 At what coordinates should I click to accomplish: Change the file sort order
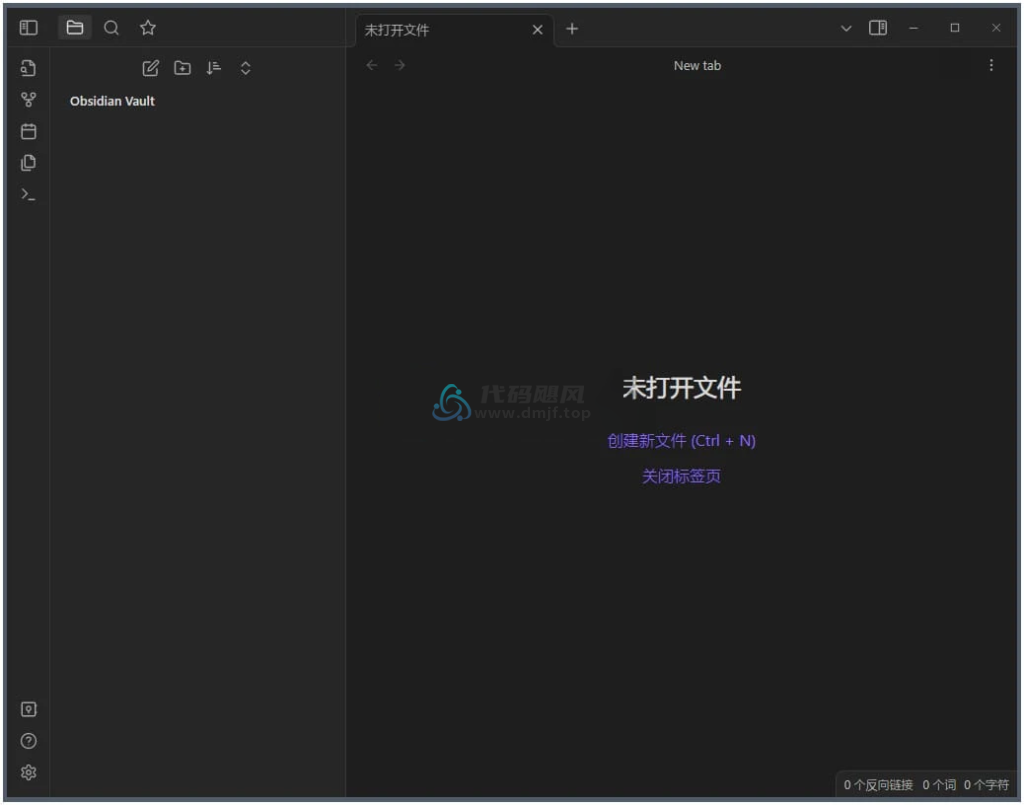(214, 68)
